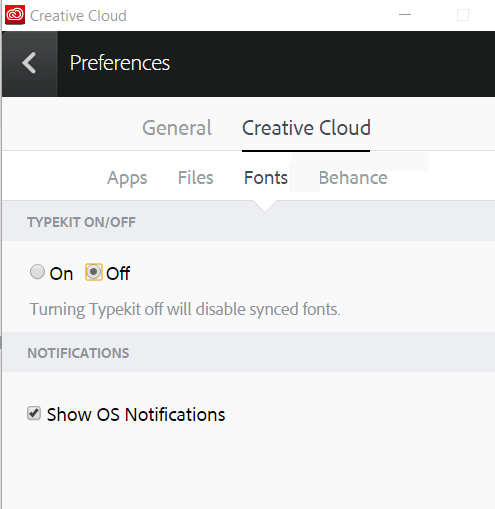Maximize the Creative Cloud window

pyautogui.click(x=463, y=15)
